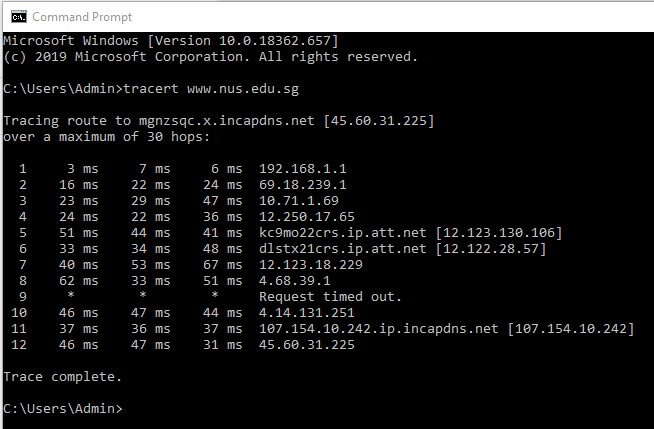Click hostname kc9mo22crs.ip.att.net
654x429 pixels.
click(343, 232)
